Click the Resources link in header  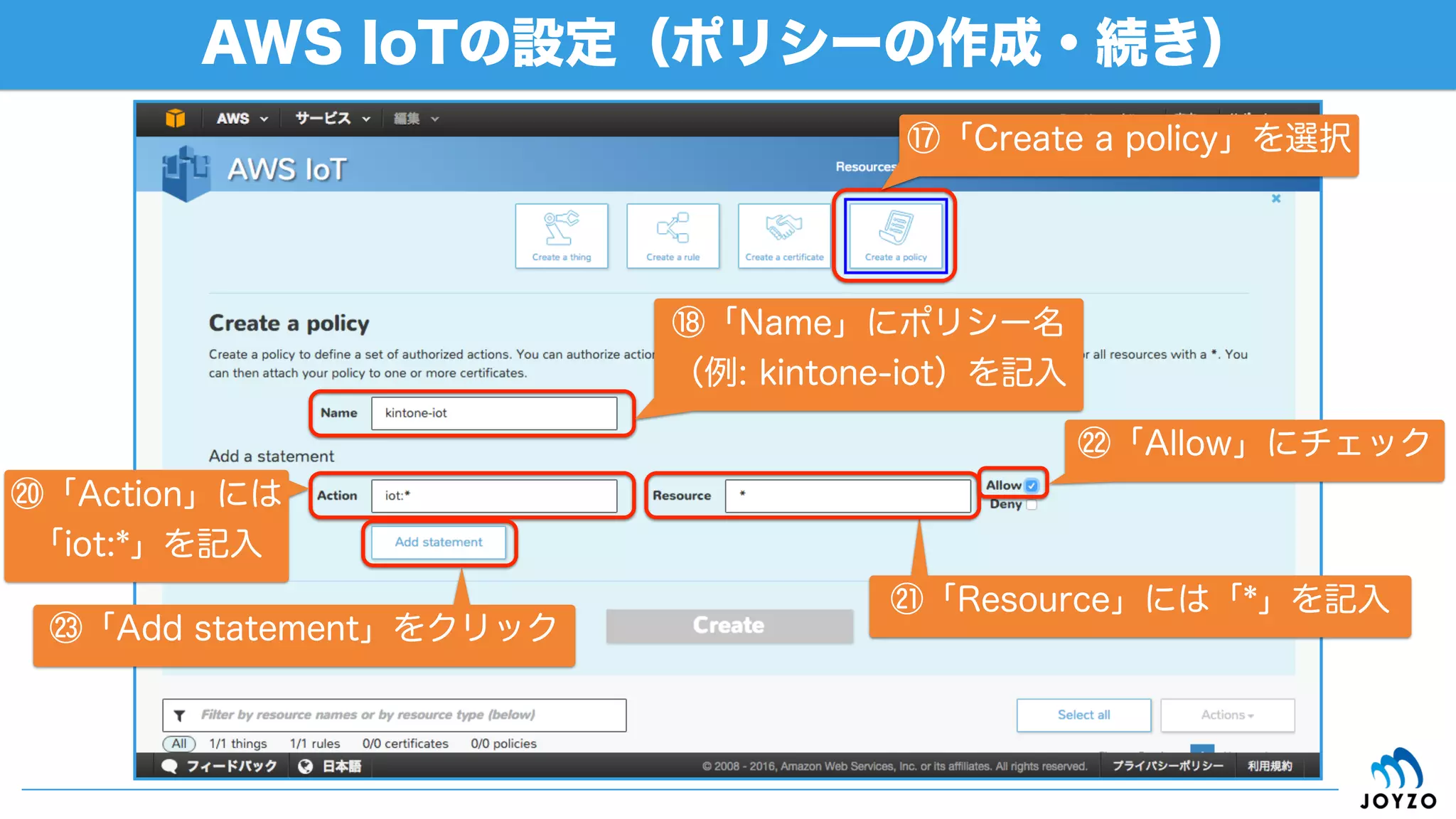[866, 167]
